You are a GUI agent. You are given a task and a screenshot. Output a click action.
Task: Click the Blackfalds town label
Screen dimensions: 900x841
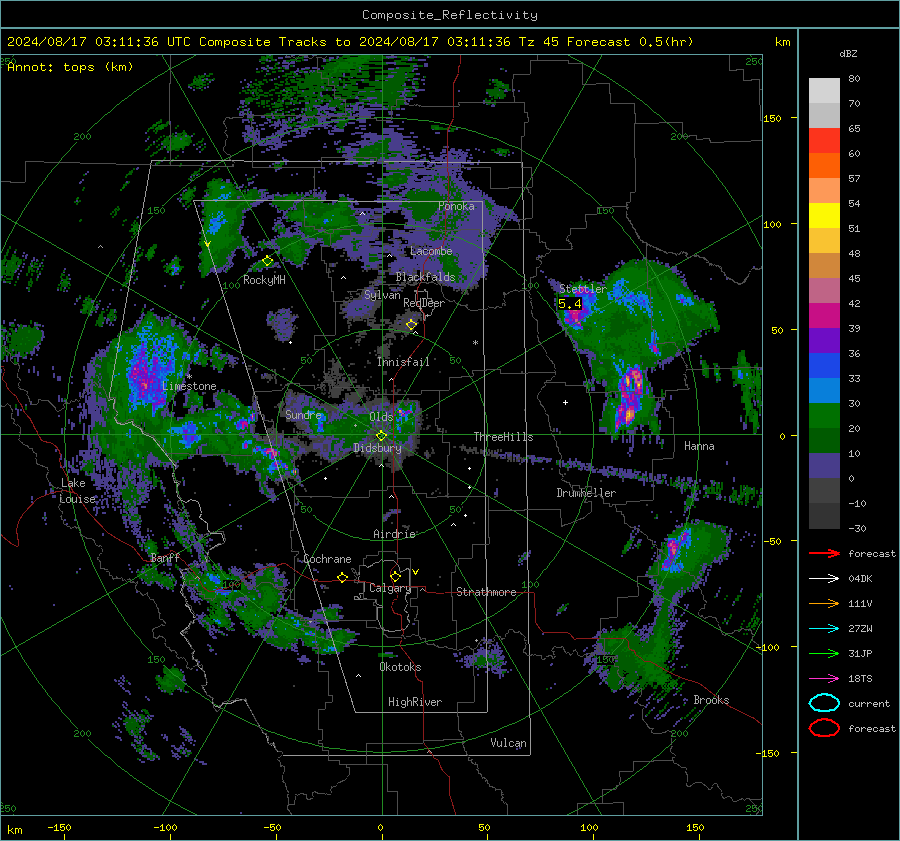tap(425, 277)
